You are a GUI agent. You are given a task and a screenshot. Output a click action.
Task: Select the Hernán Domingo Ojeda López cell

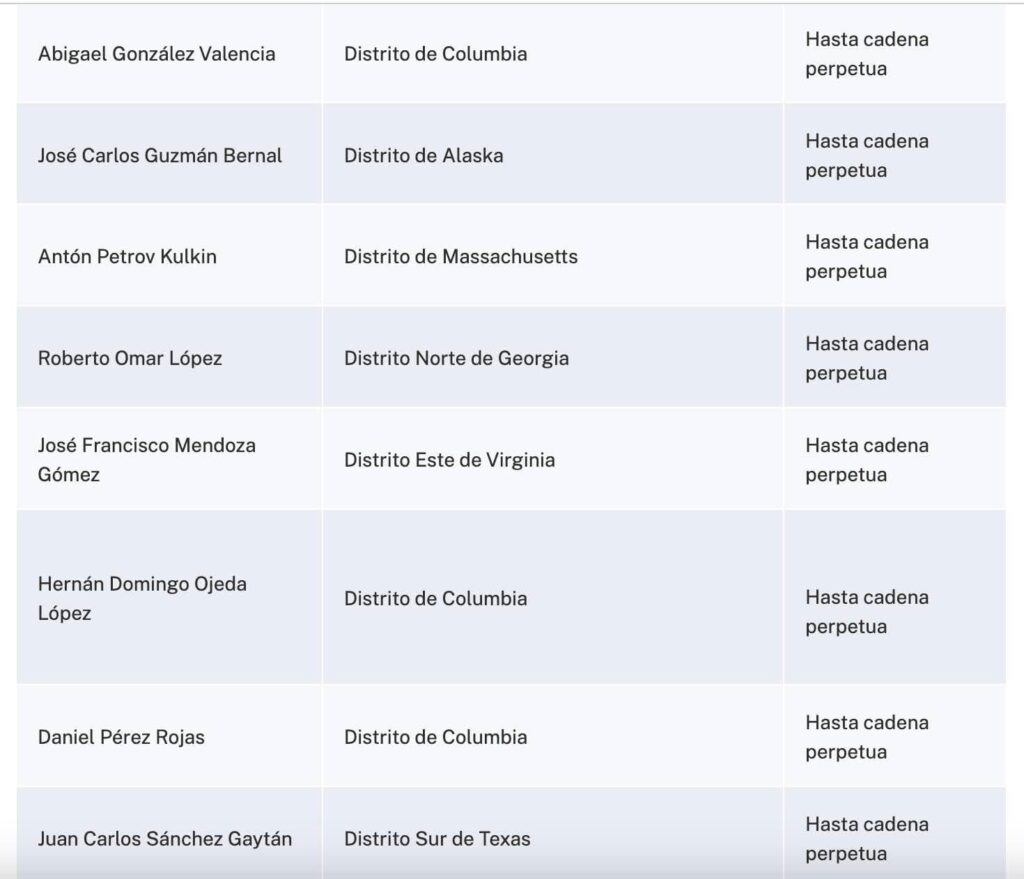click(142, 598)
